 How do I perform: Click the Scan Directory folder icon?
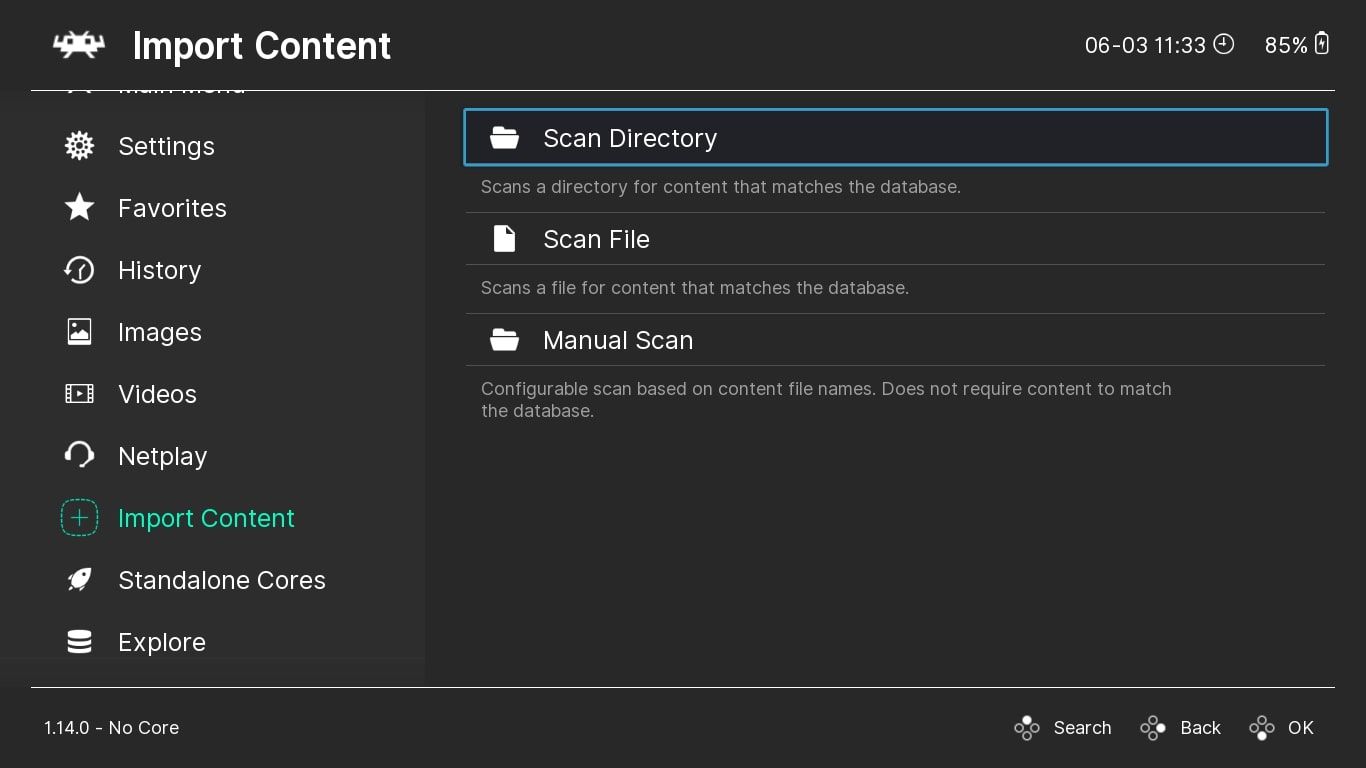tap(504, 138)
